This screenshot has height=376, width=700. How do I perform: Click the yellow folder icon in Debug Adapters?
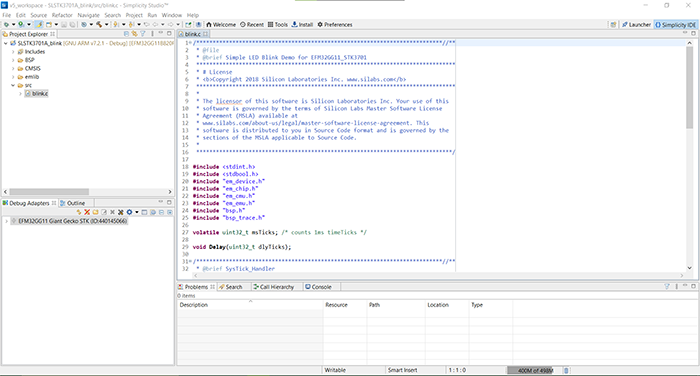point(96,212)
